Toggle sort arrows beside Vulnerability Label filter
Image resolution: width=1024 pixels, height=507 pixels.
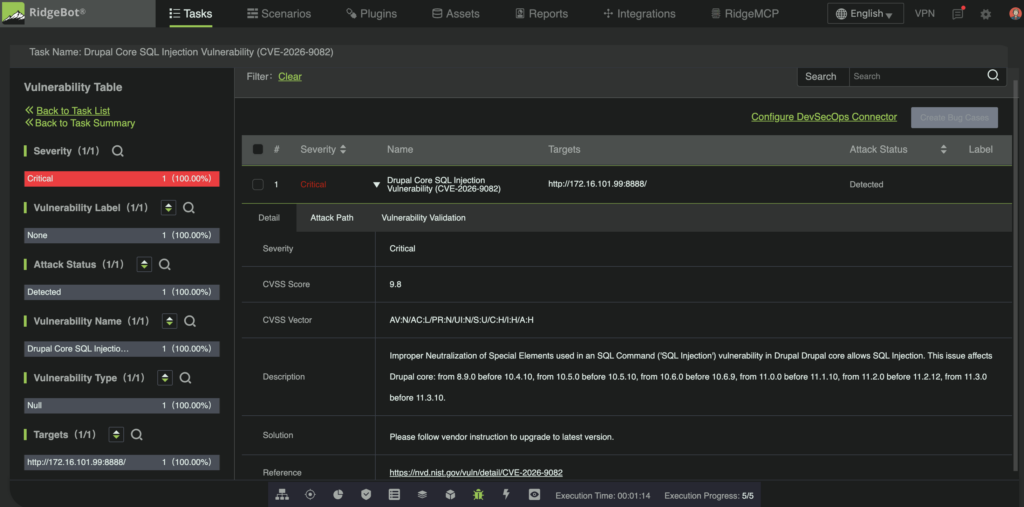coord(168,208)
